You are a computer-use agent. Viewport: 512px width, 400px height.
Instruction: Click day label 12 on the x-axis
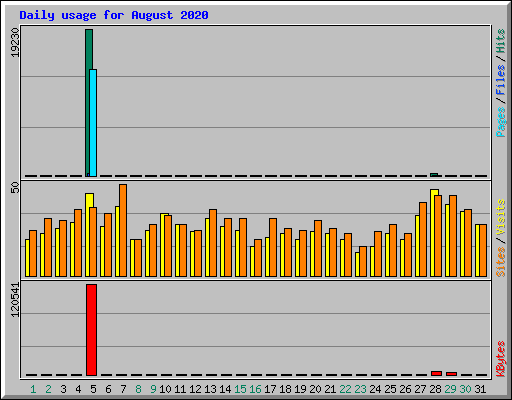(195, 389)
